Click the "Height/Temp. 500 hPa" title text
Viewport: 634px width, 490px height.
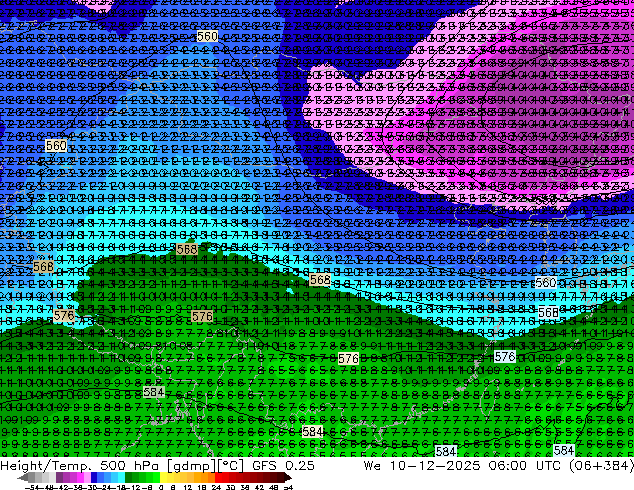coord(79,466)
